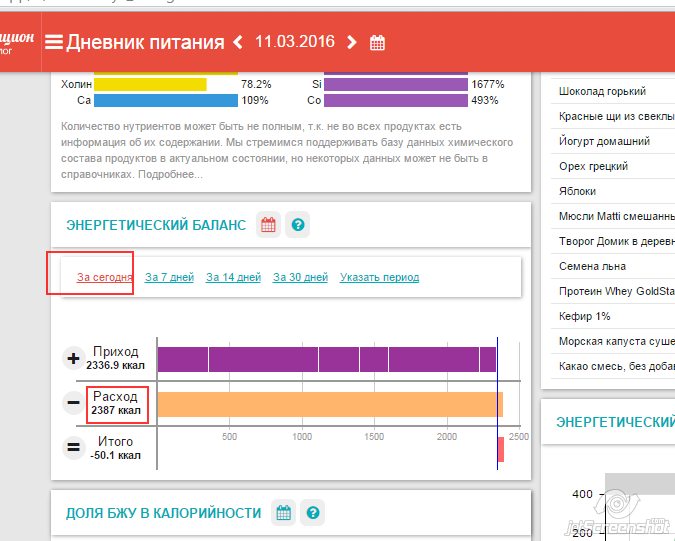Click the Итого equals icon
Screen dimensions: 675x541
73,447
